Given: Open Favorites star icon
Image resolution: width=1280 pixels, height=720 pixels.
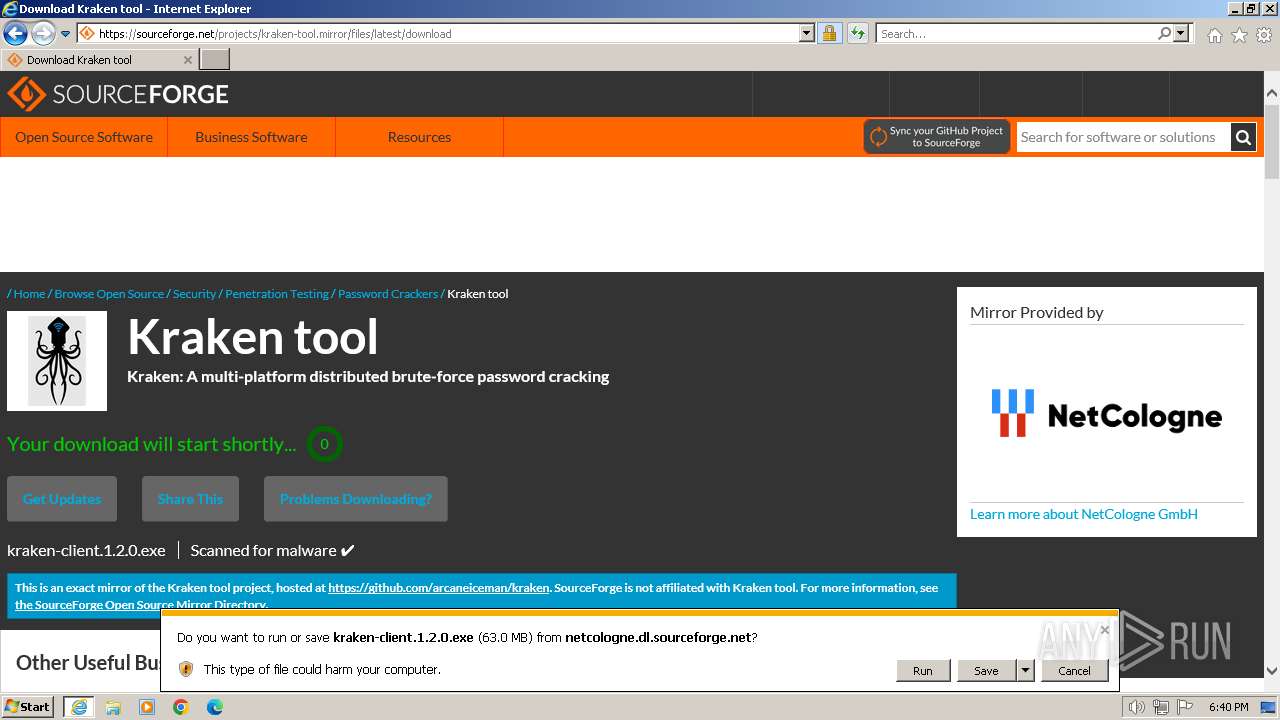Looking at the screenshot, I should click(1239, 35).
